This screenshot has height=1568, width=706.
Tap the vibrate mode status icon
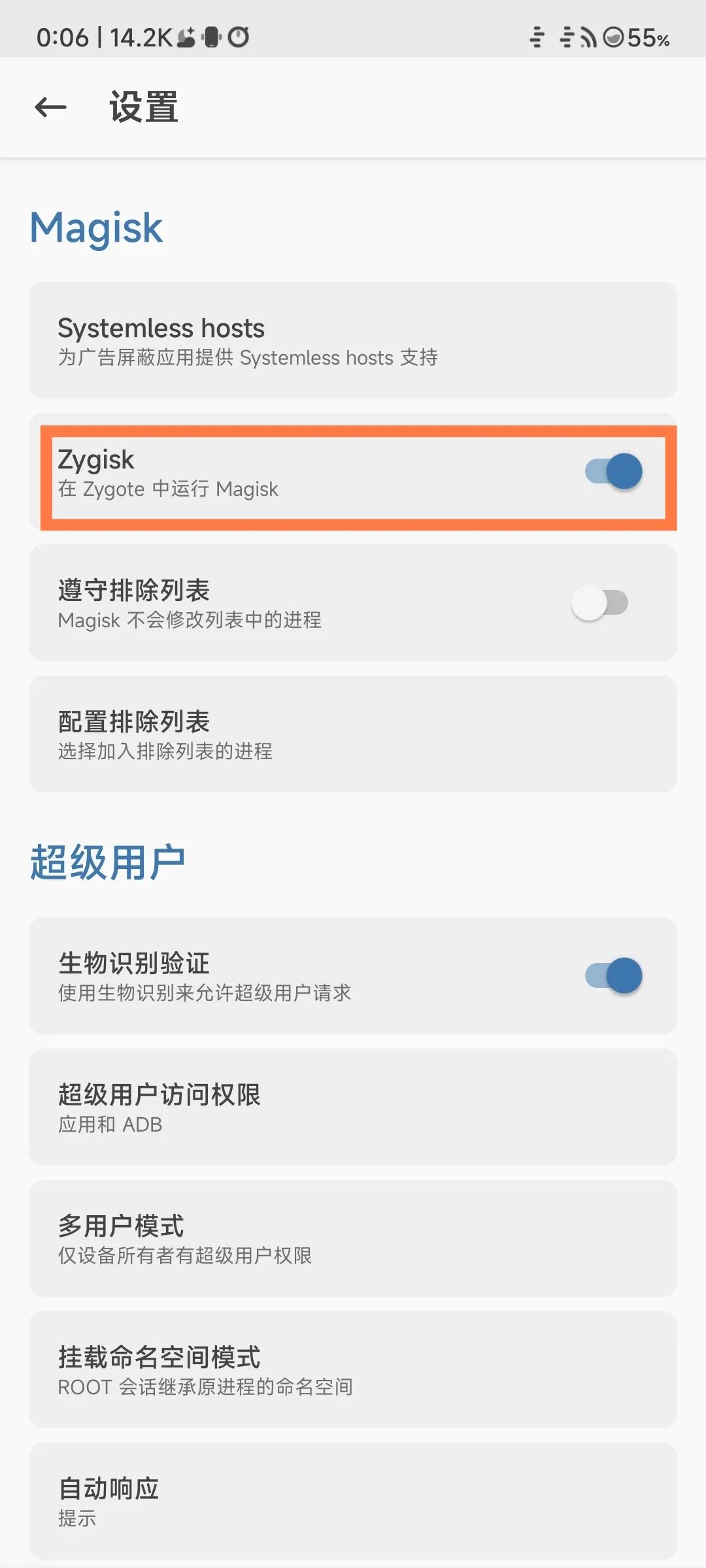click(212, 37)
